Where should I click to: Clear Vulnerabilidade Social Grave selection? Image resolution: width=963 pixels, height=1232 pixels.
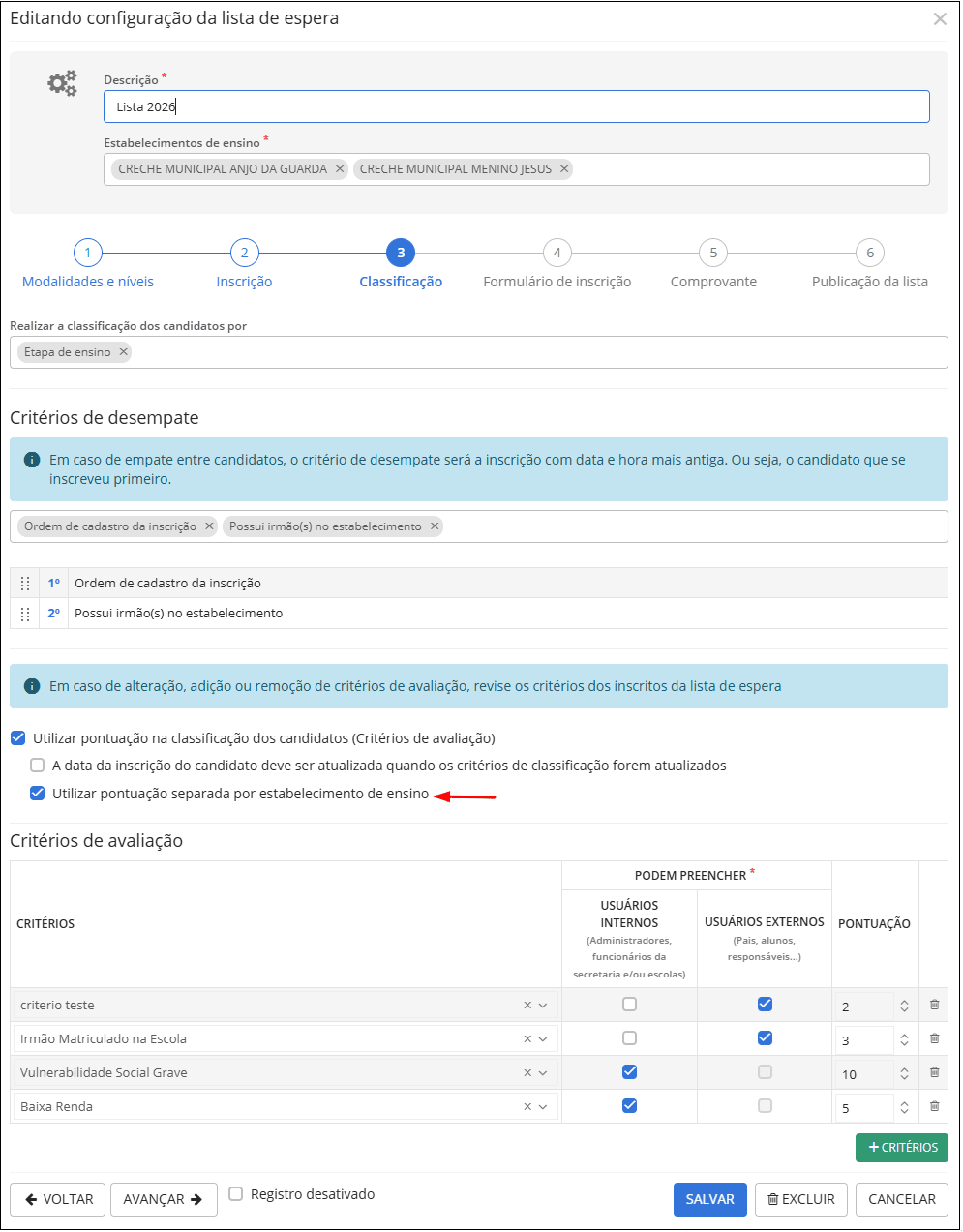pos(527,1073)
